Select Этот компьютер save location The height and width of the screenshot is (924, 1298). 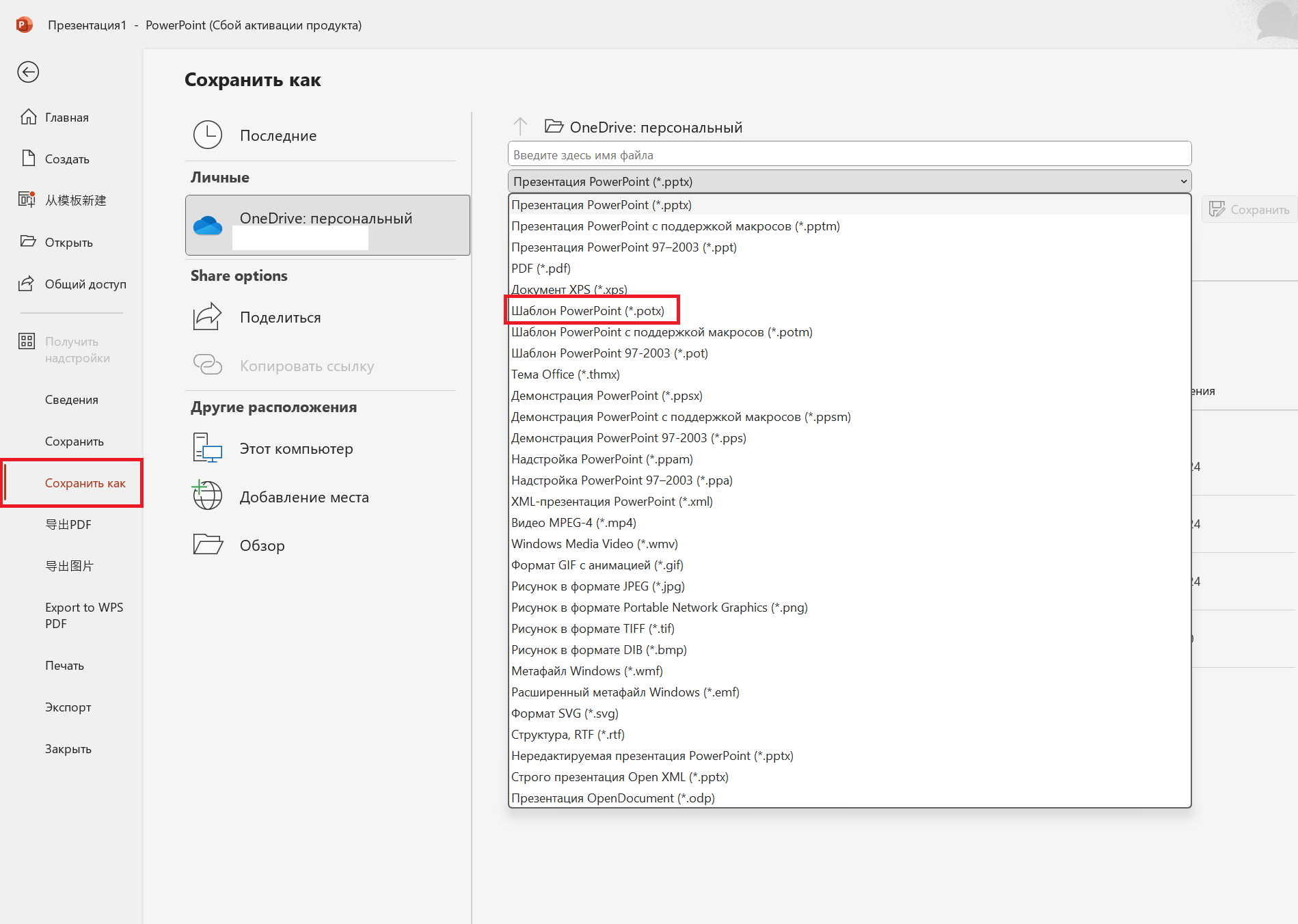pos(296,448)
